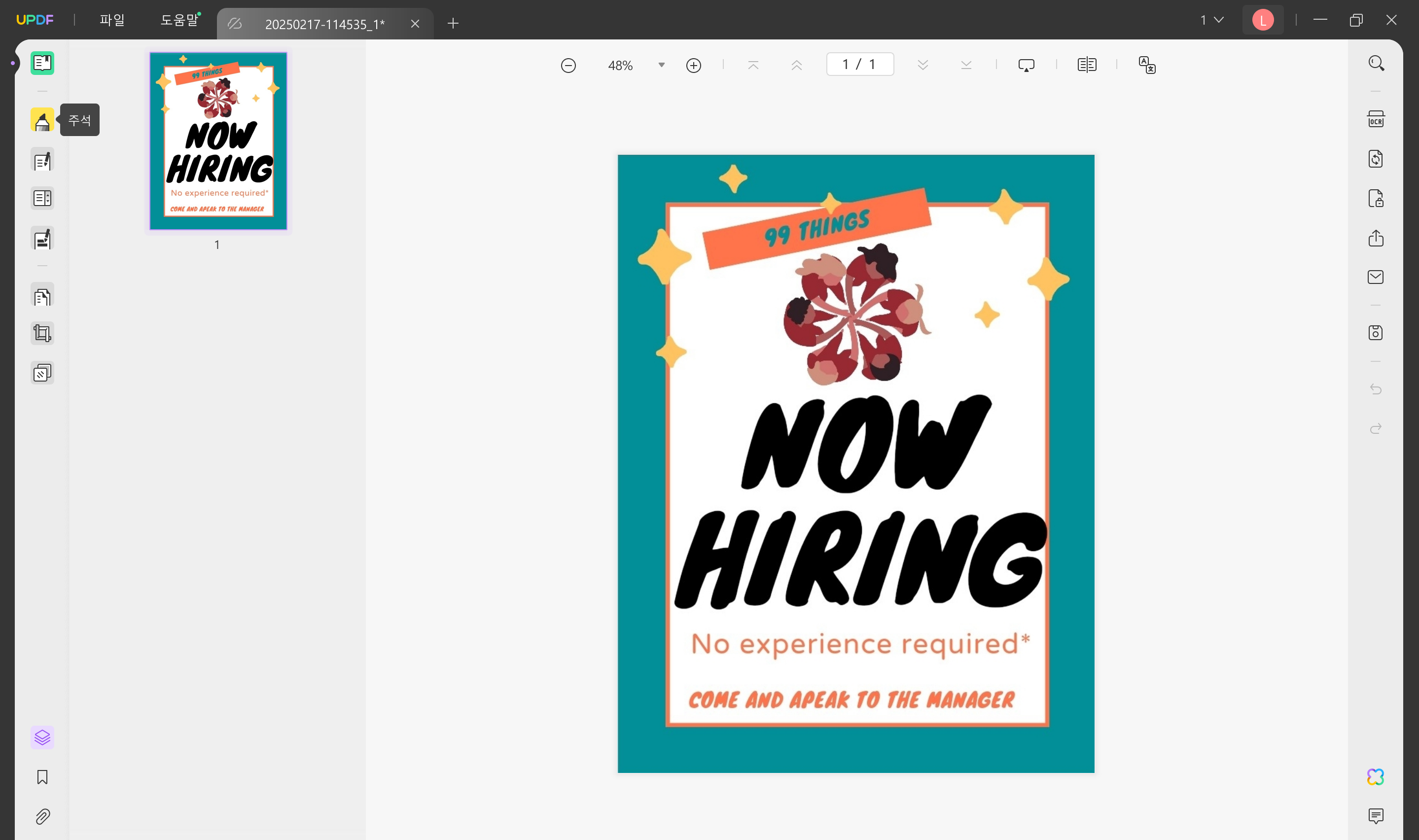
Task: Select the Crop Pages tool
Action: 42,333
